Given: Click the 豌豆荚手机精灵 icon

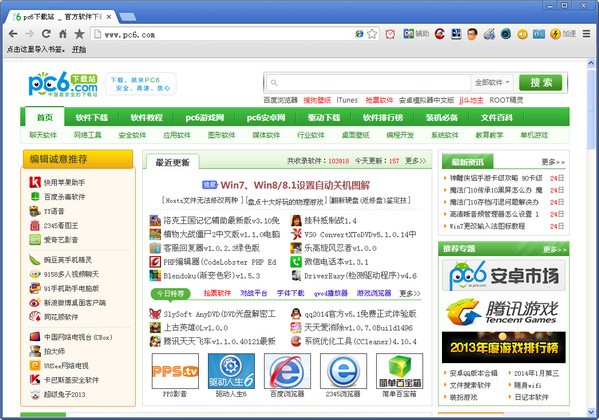Looking at the screenshot, I should 35,260.
